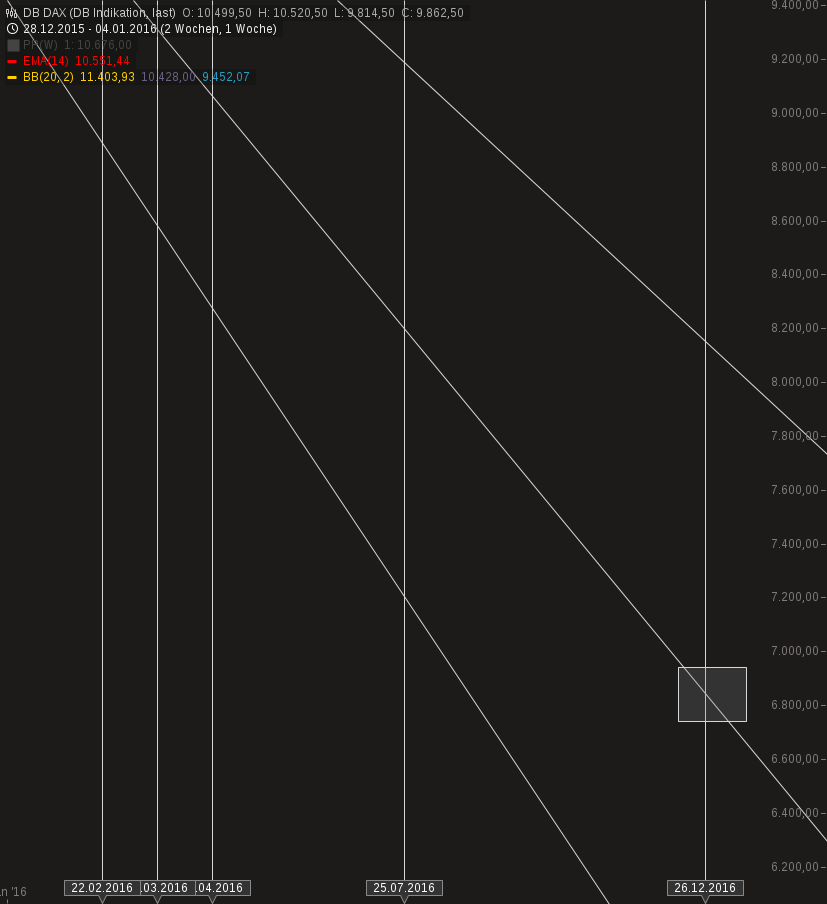Screen dimensions: 827x904
Task: Click the high value H: 10.520,50
Action: coord(292,13)
